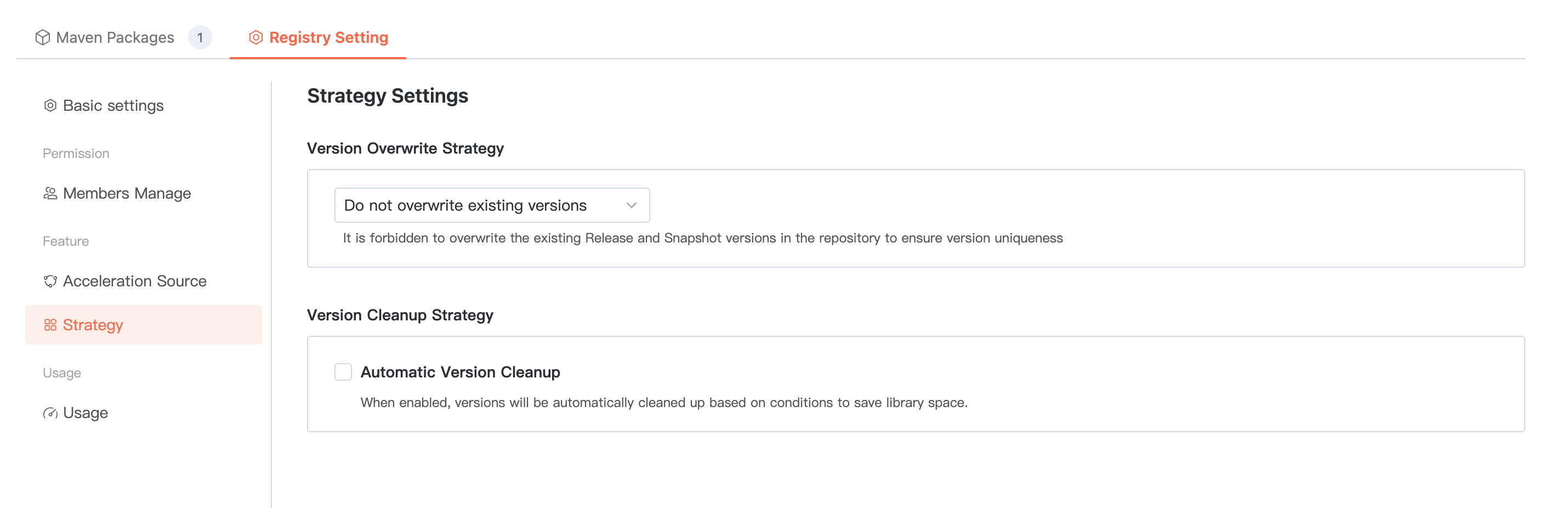Click the Members Manage people icon
The image size is (1568, 508).
[x=50, y=194]
